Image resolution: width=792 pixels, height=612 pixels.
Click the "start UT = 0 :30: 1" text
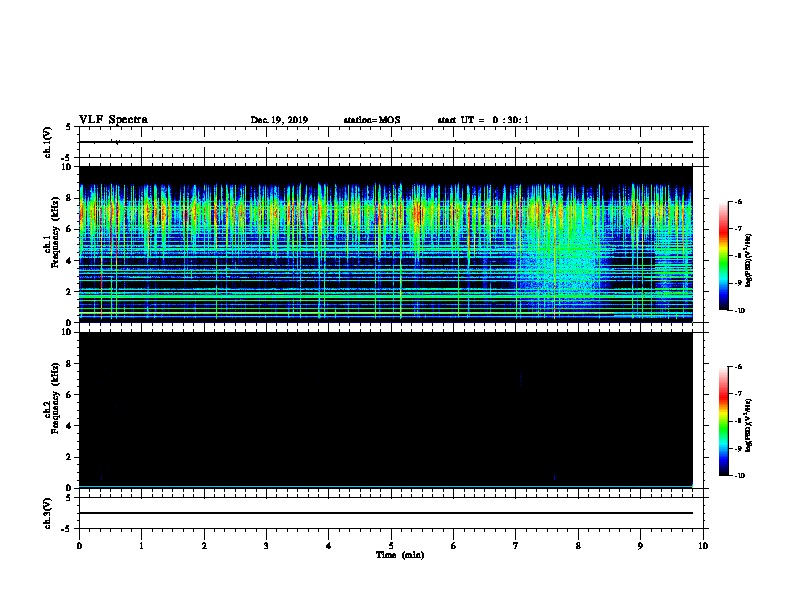point(483,120)
